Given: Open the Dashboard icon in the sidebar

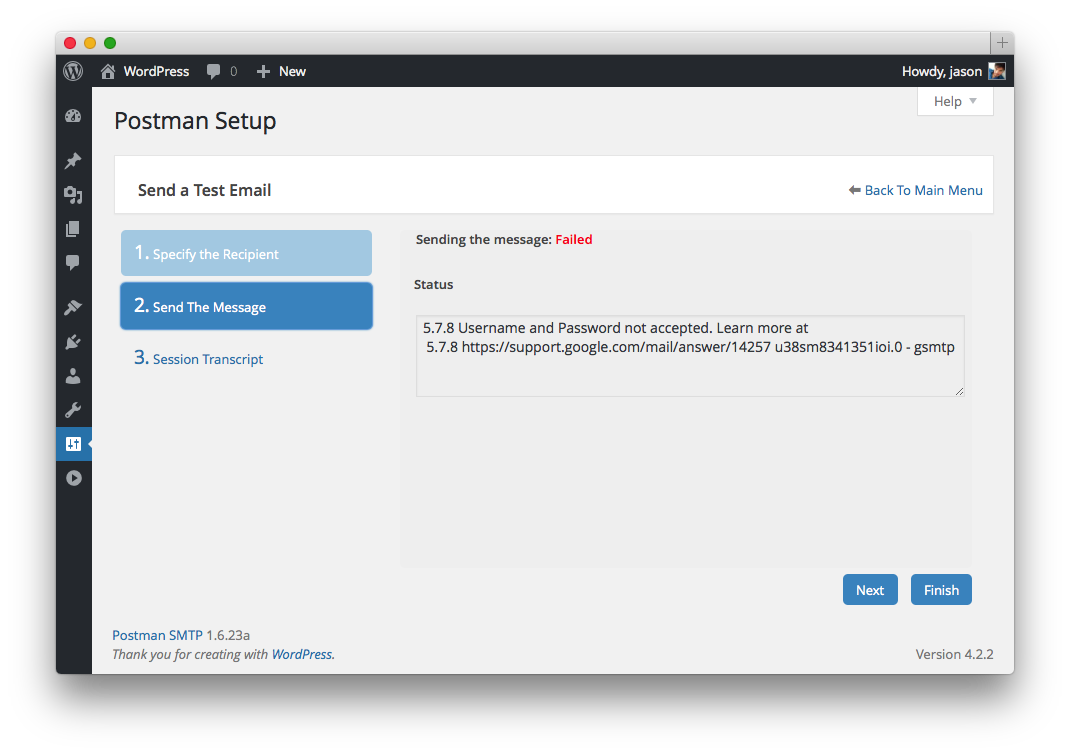Looking at the screenshot, I should click(73, 116).
